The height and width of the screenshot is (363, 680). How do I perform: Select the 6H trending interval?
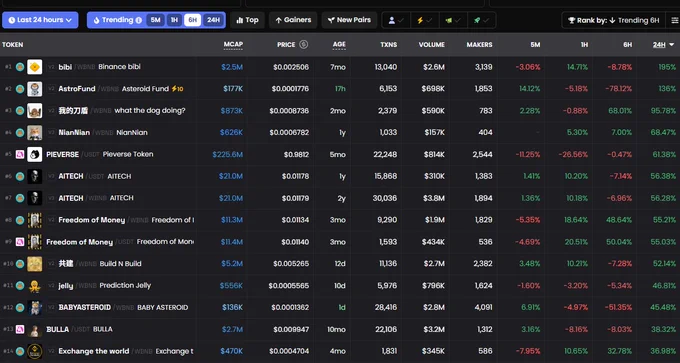[x=193, y=20]
